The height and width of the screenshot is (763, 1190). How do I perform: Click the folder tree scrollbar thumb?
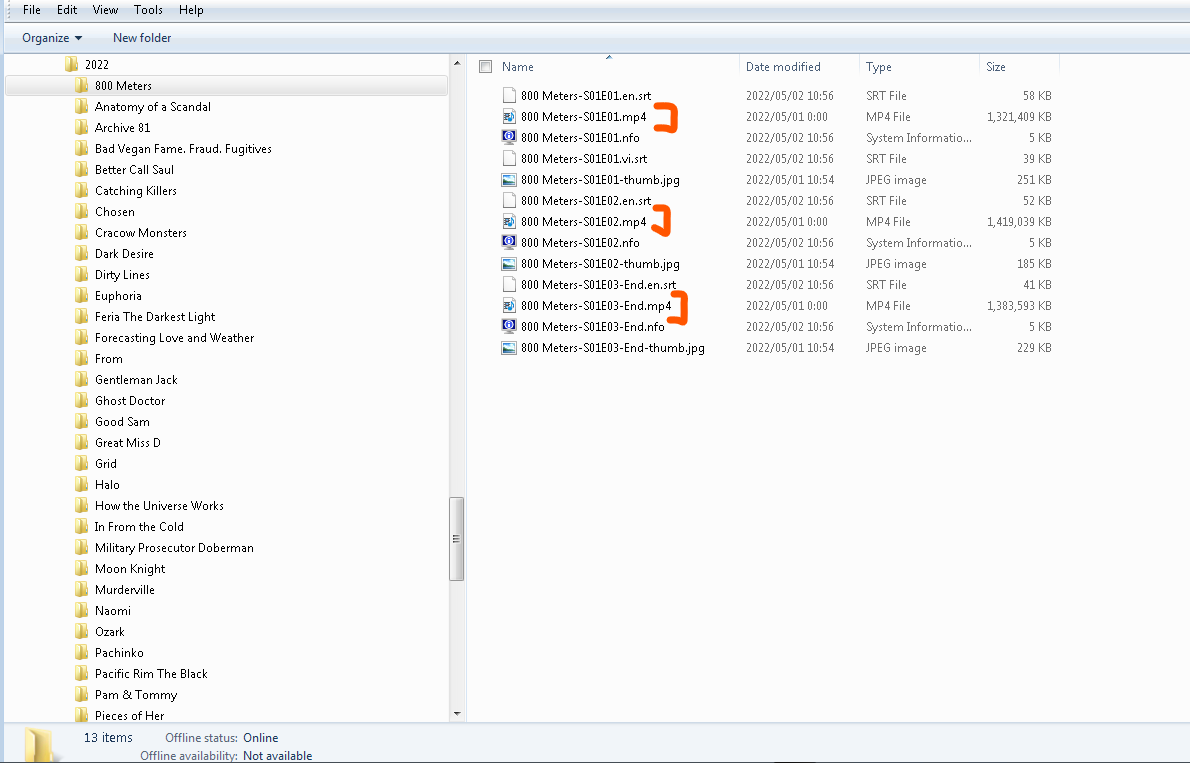click(456, 539)
